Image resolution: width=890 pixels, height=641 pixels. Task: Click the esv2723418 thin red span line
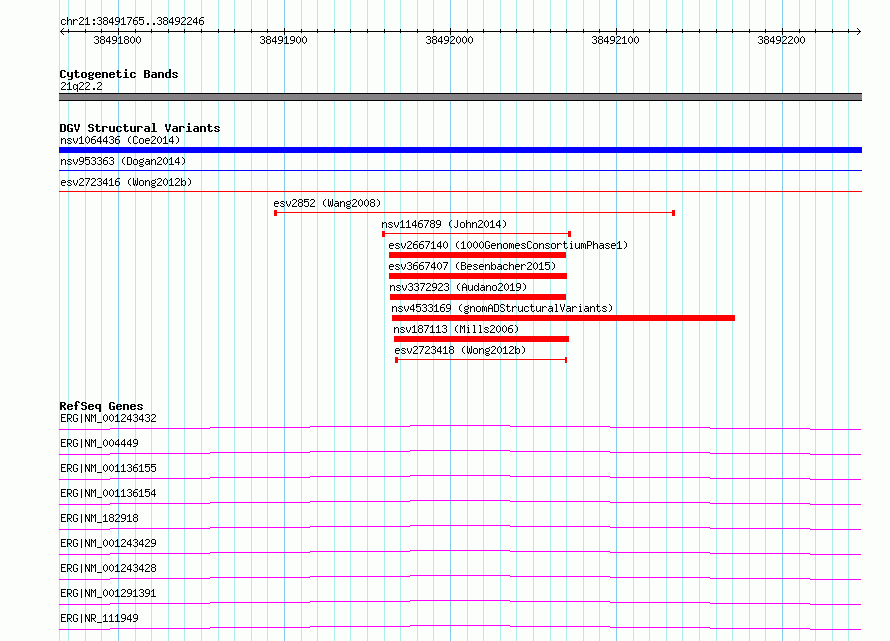481,360
